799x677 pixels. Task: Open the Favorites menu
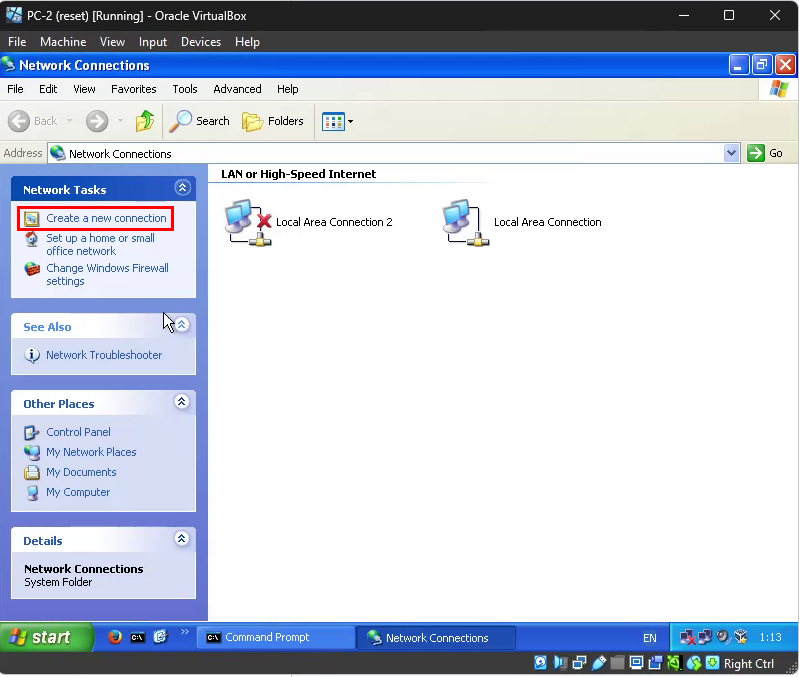pyautogui.click(x=134, y=89)
